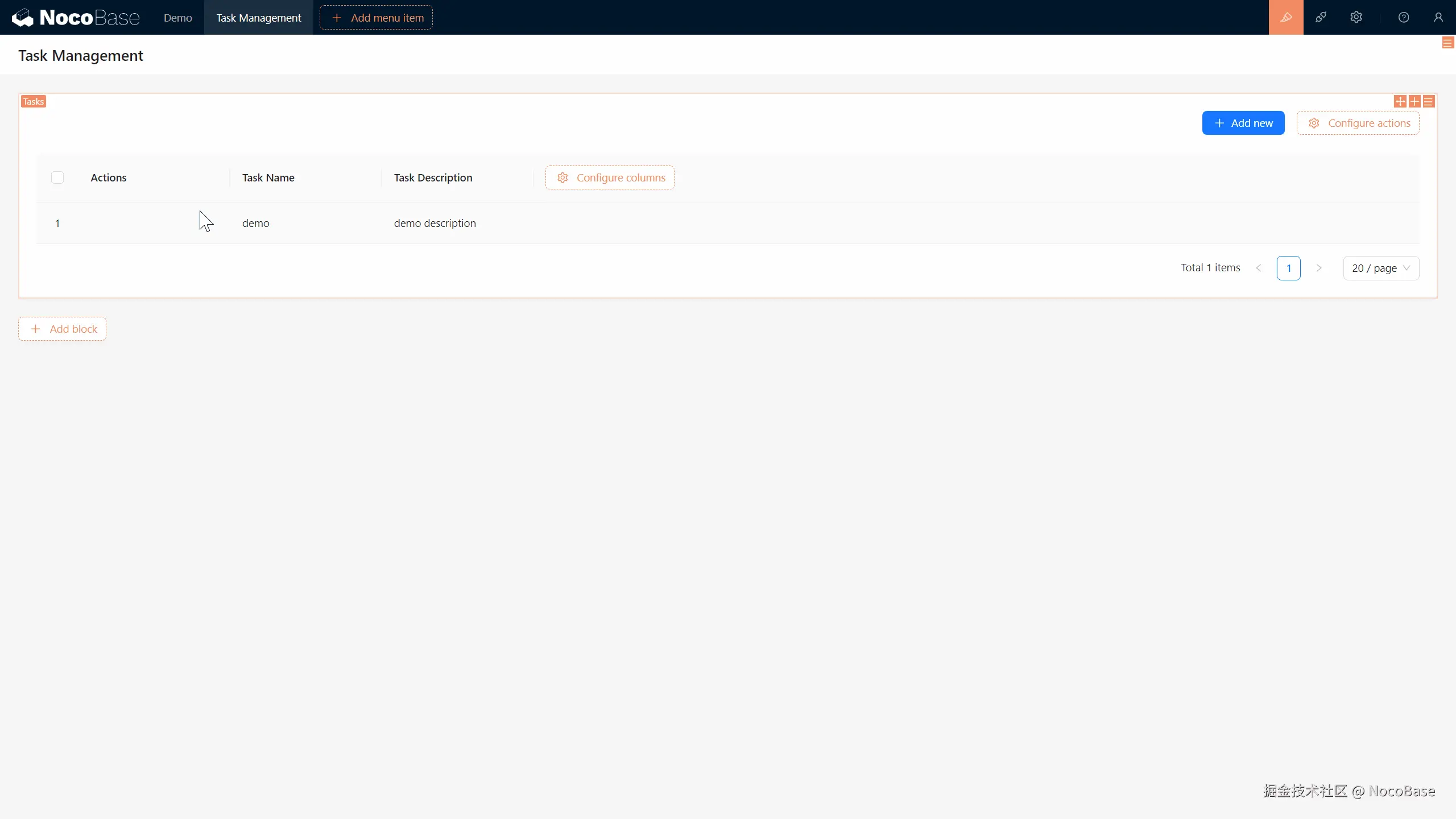Viewport: 1456px width, 819px height.
Task: Open Configure columns
Action: [610, 177]
